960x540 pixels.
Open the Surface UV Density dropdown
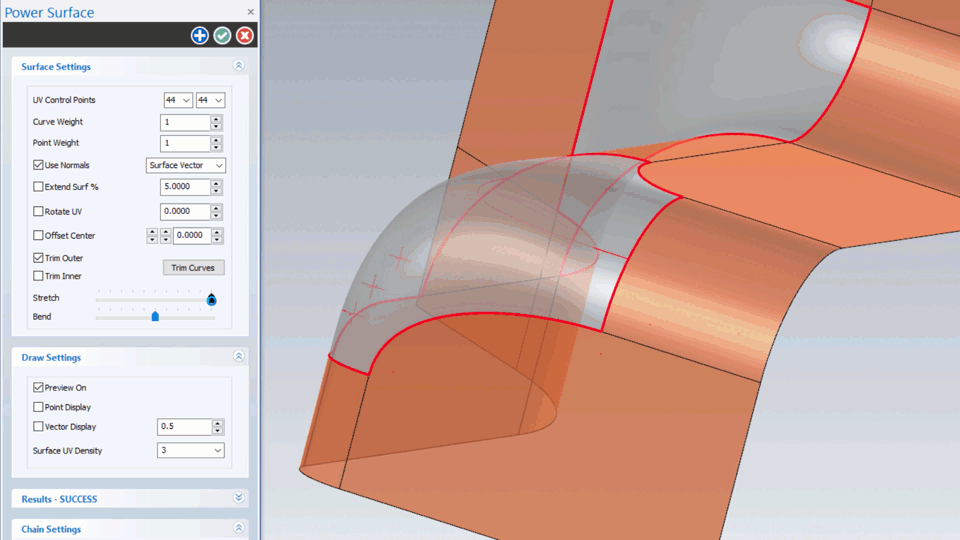pos(191,451)
